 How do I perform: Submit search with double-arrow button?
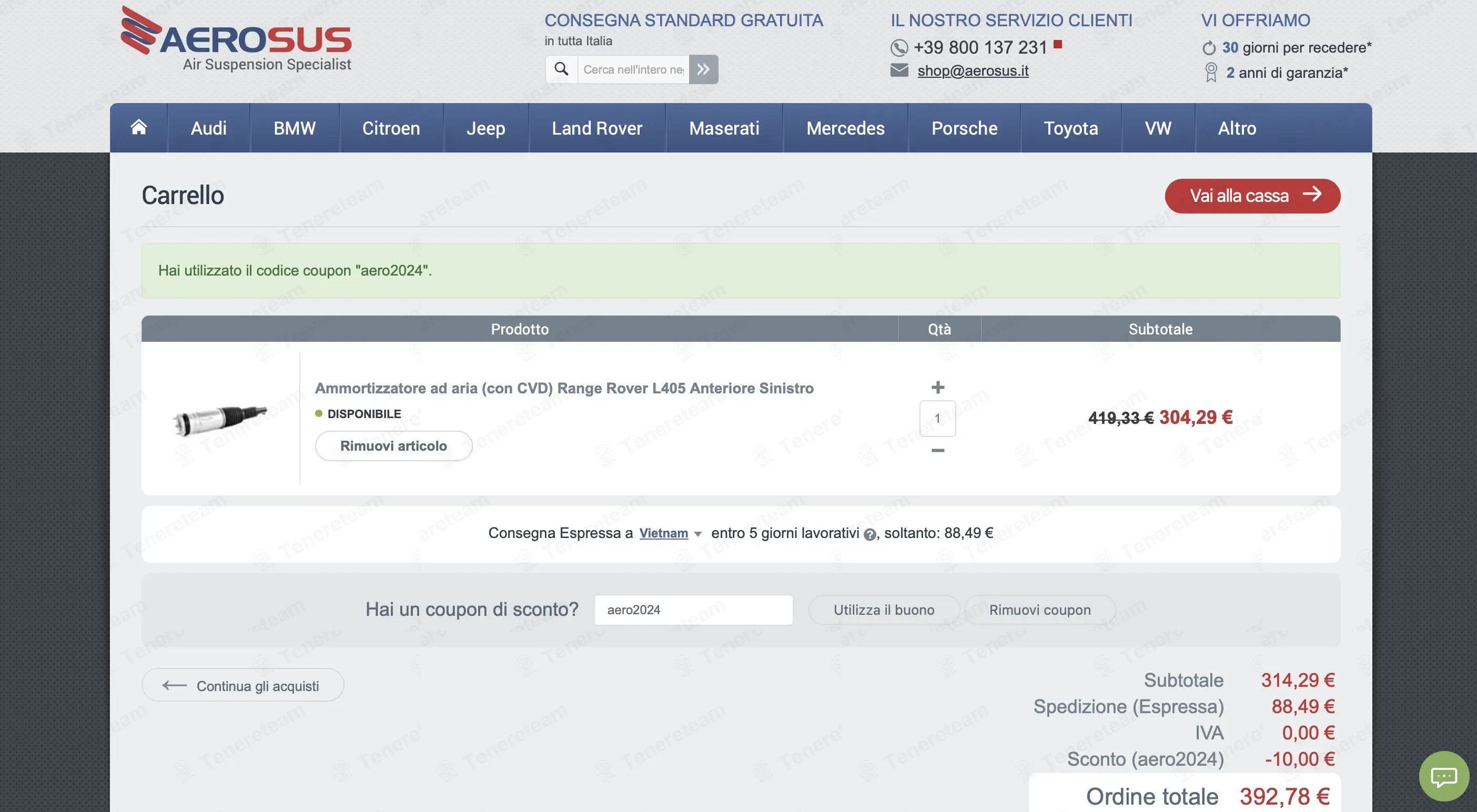click(704, 69)
